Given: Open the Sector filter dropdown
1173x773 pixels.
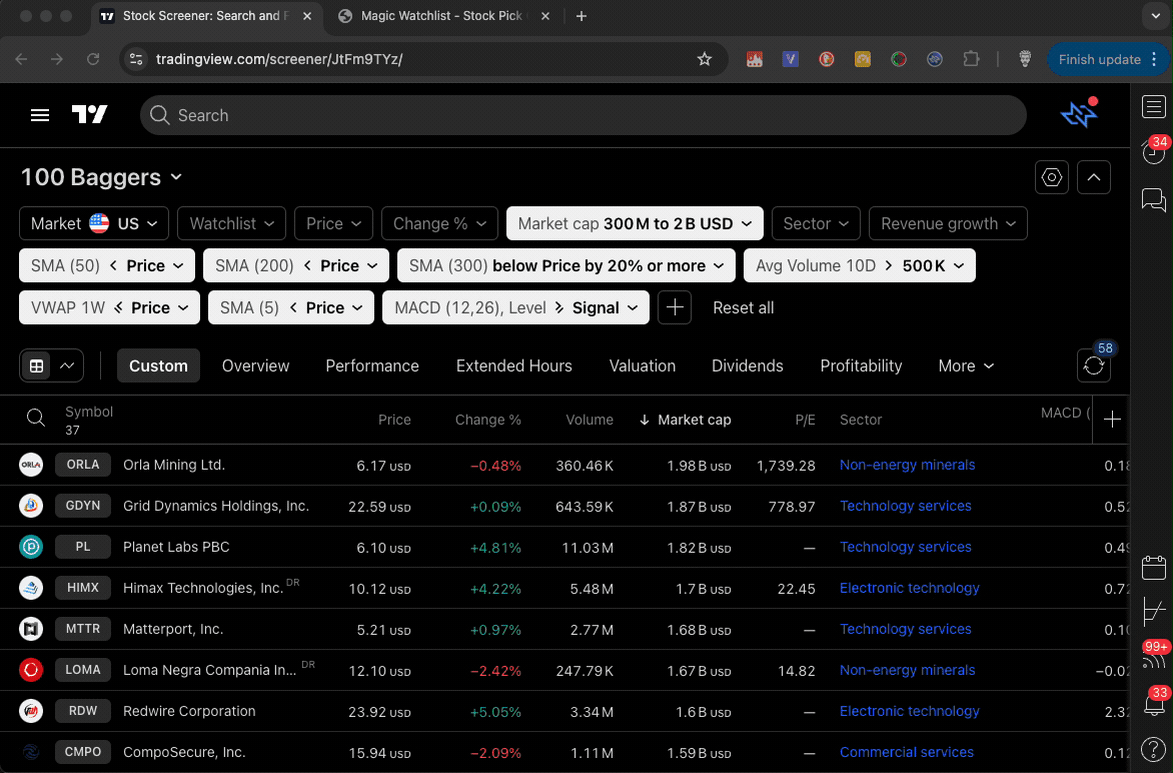Looking at the screenshot, I should [815, 223].
